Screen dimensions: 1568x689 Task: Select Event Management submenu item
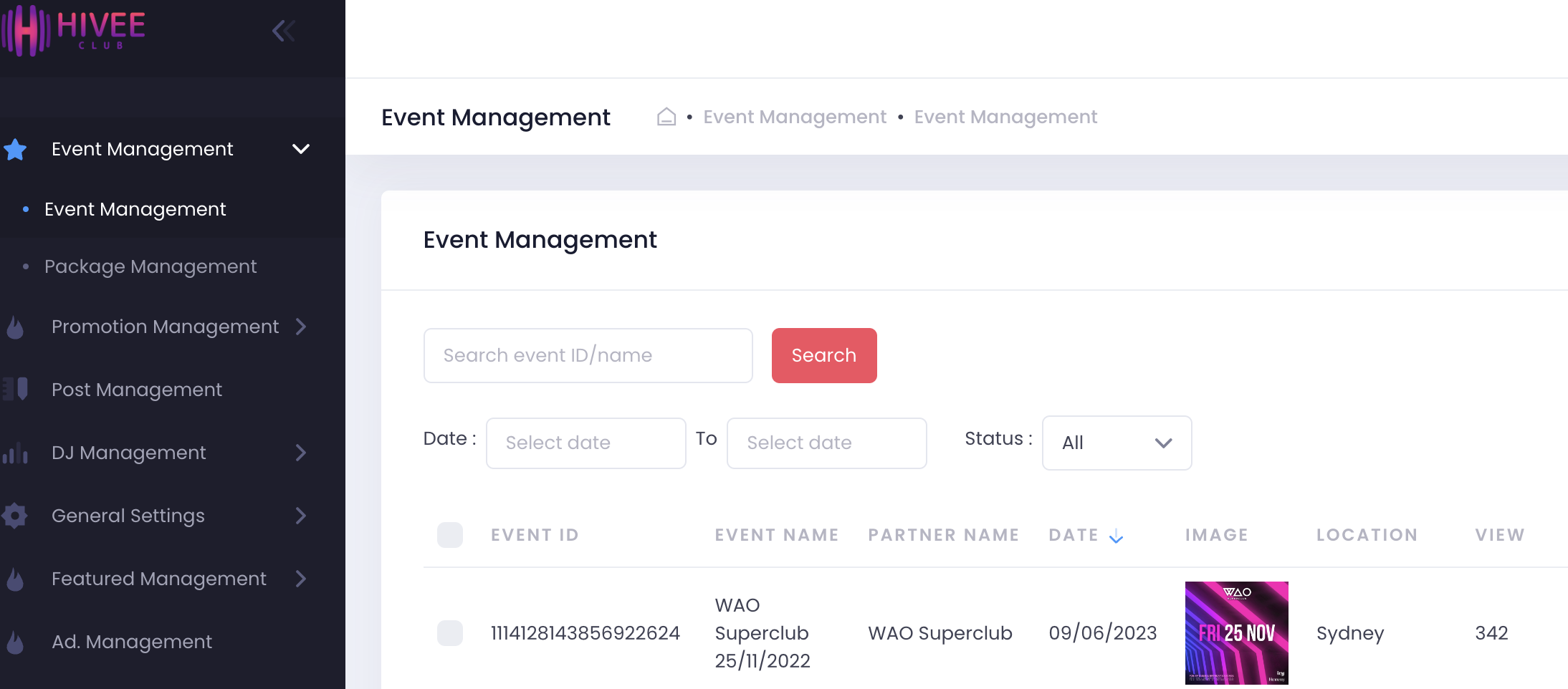tap(135, 209)
